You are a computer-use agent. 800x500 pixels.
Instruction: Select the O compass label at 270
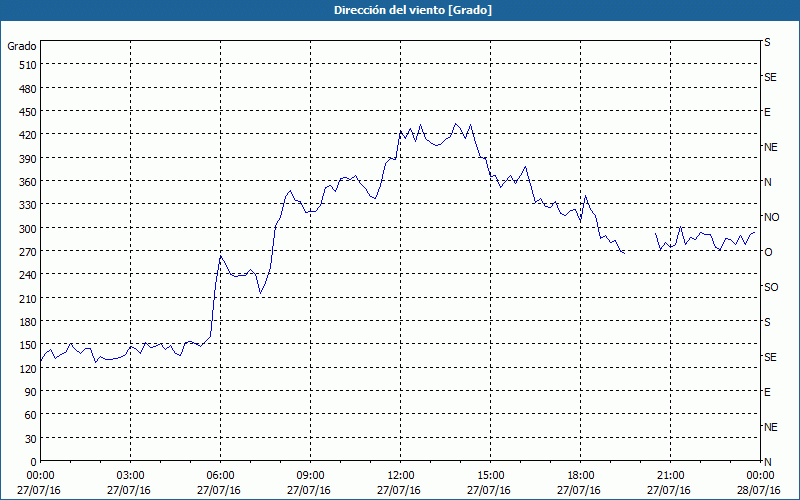(768, 252)
